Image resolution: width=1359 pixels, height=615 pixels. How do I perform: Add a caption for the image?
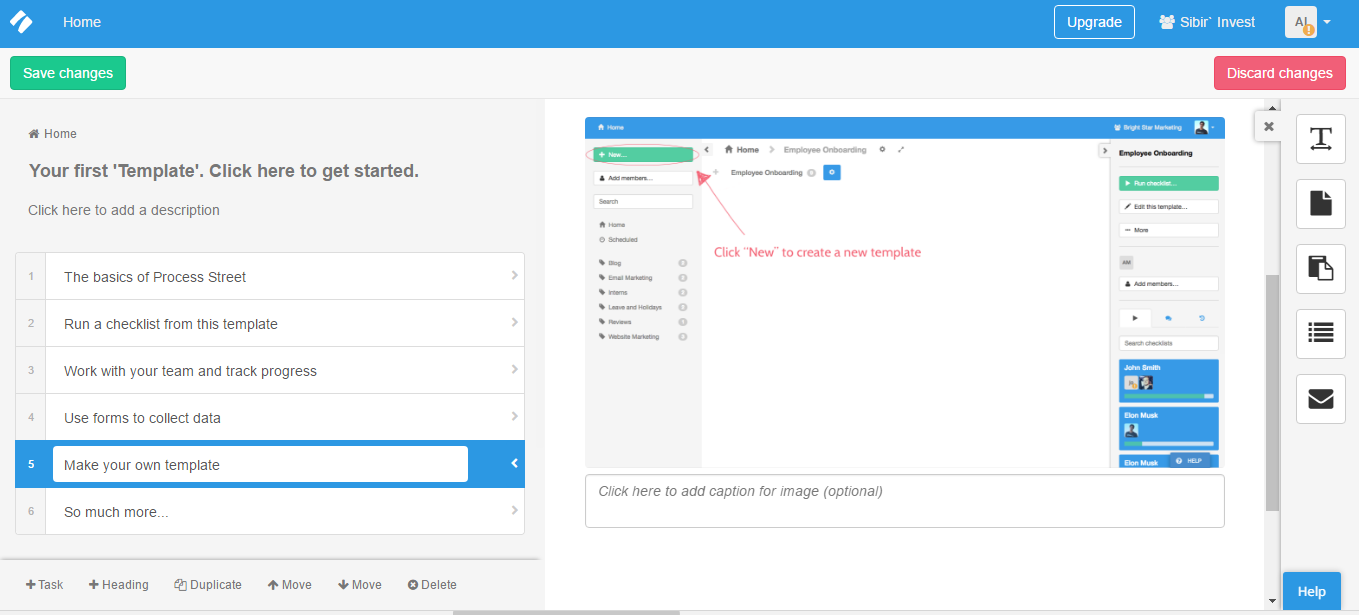click(x=904, y=501)
